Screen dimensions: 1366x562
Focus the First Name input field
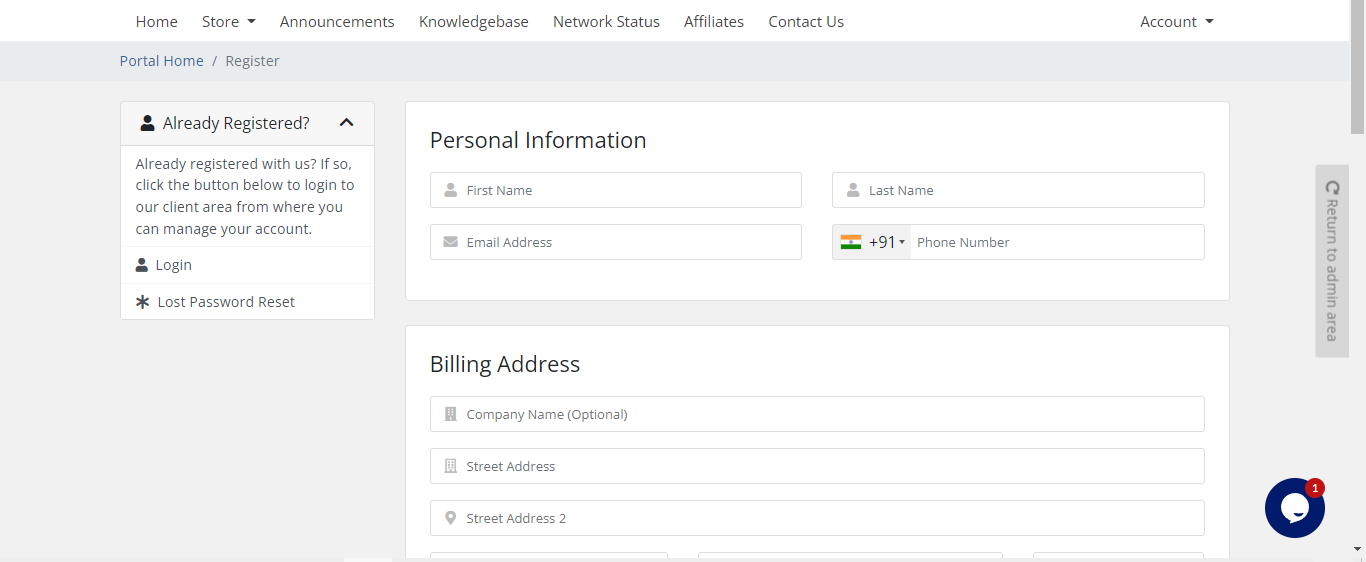(630, 190)
